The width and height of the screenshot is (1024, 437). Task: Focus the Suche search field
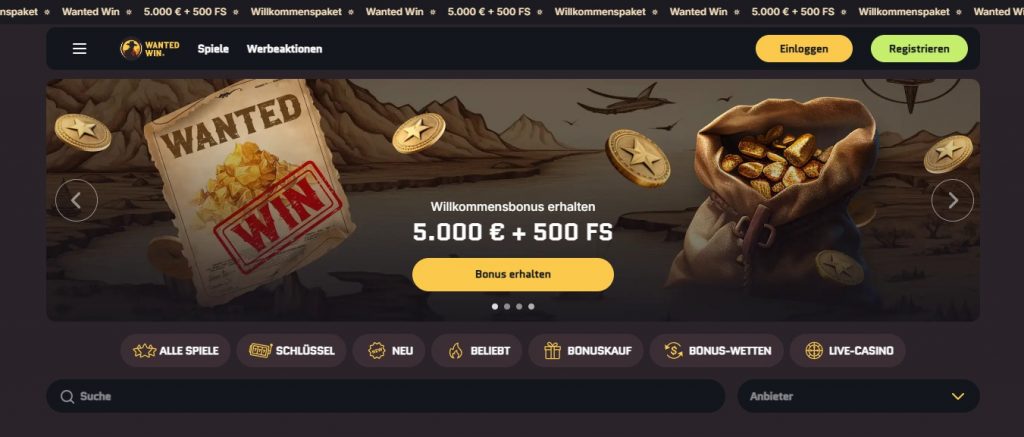[x=385, y=396]
